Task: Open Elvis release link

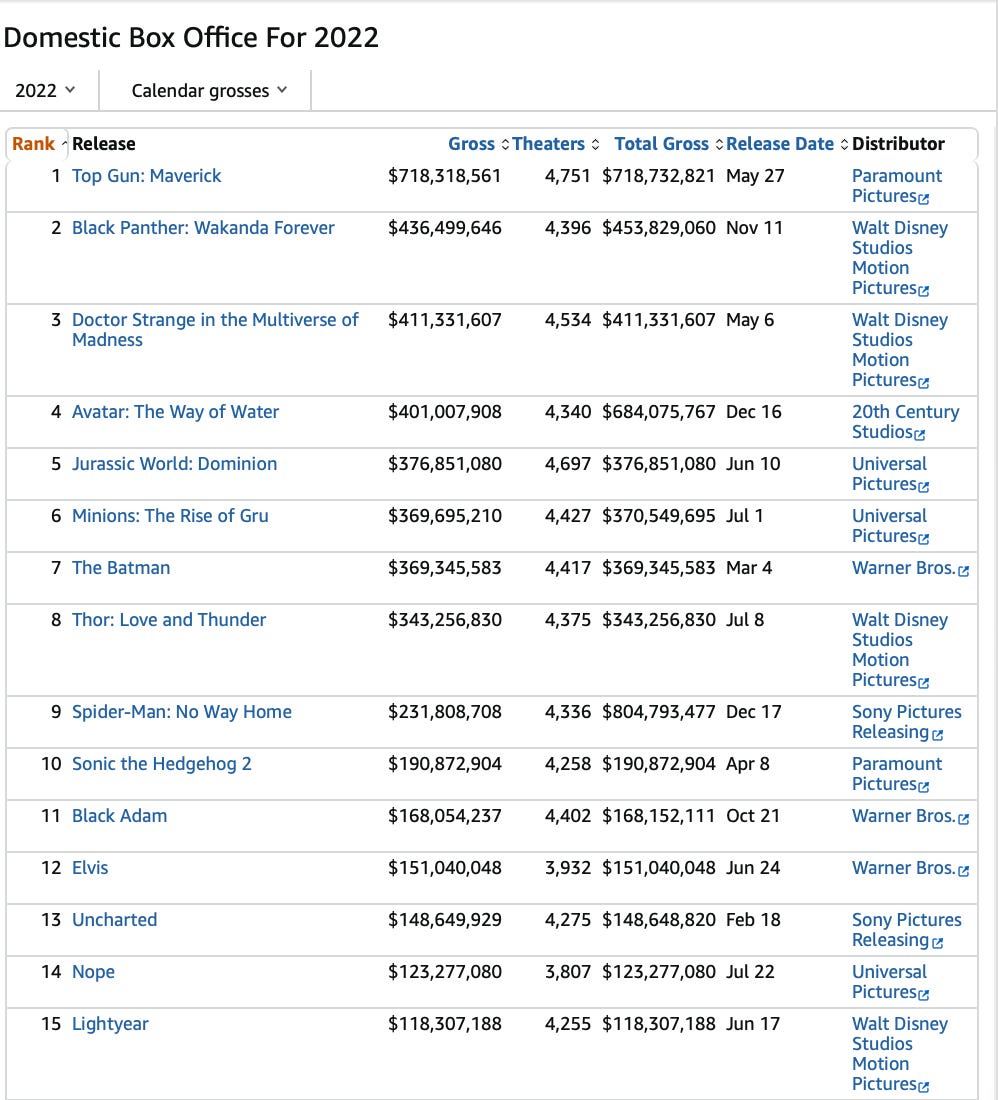Action: tap(90, 868)
